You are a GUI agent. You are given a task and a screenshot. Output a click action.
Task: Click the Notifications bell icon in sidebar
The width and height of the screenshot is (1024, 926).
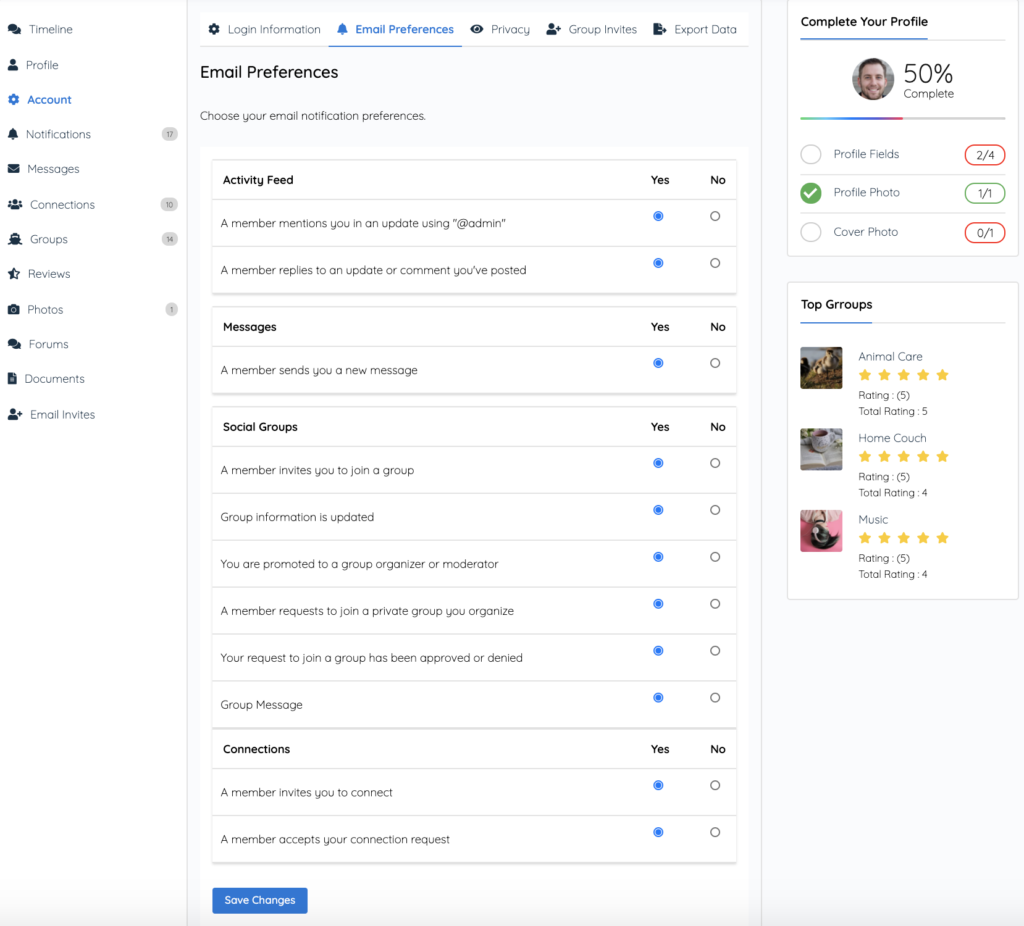coord(13,134)
